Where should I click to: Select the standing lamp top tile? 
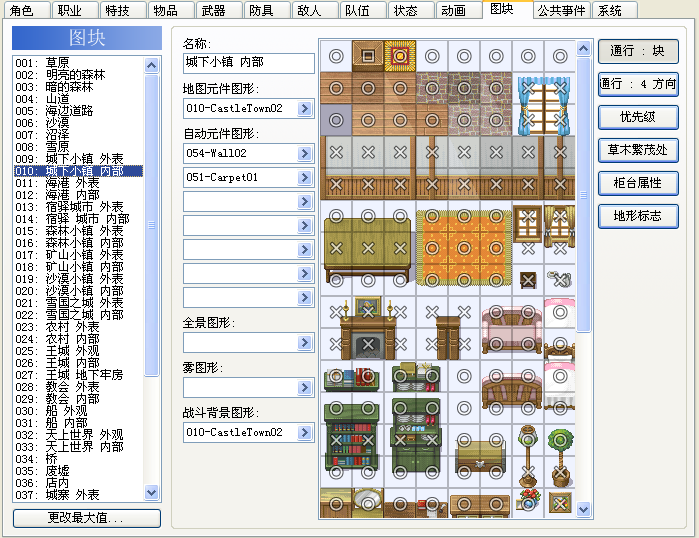(x=528, y=440)
